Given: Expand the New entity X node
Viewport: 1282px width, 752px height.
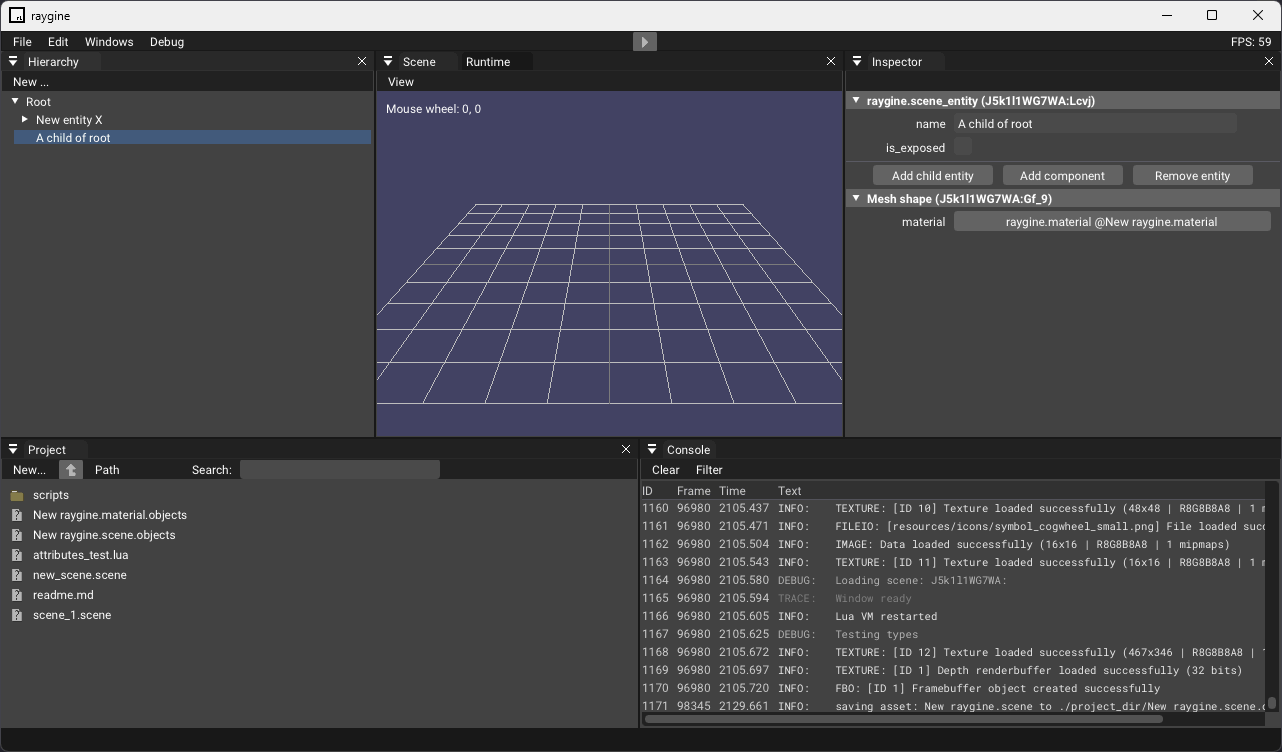Looking at the screenshot, I should [x=25, y=119].
